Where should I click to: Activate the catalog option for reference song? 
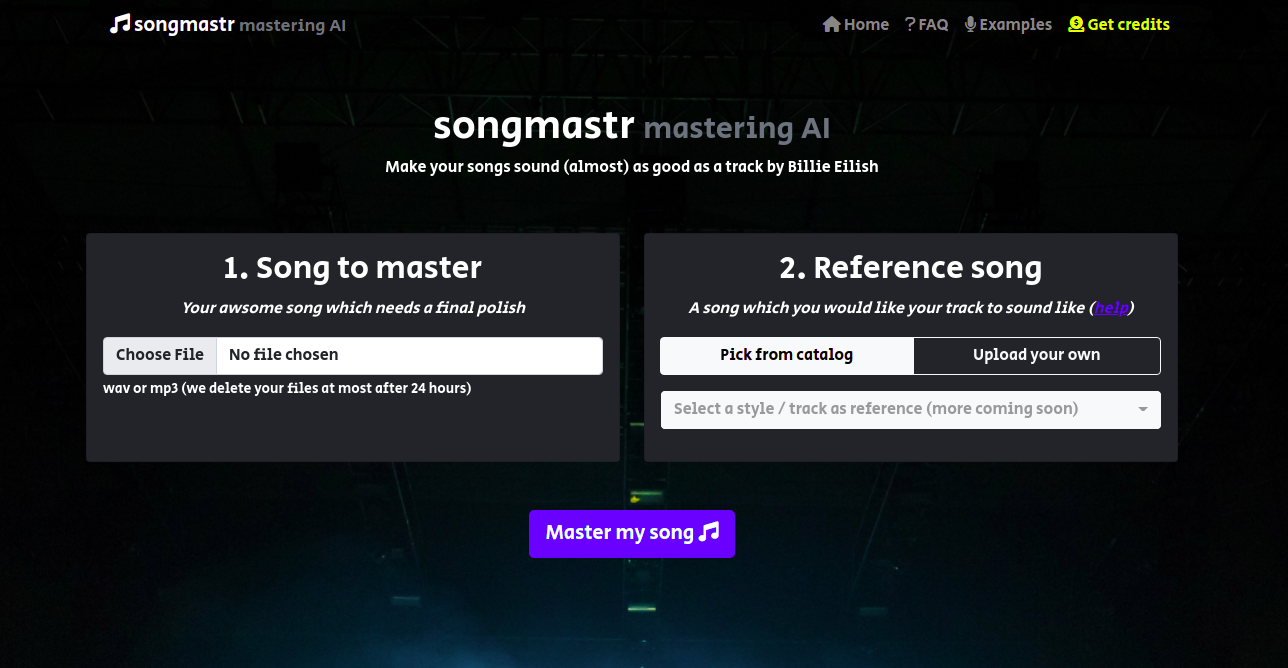(x=786, y=355)
